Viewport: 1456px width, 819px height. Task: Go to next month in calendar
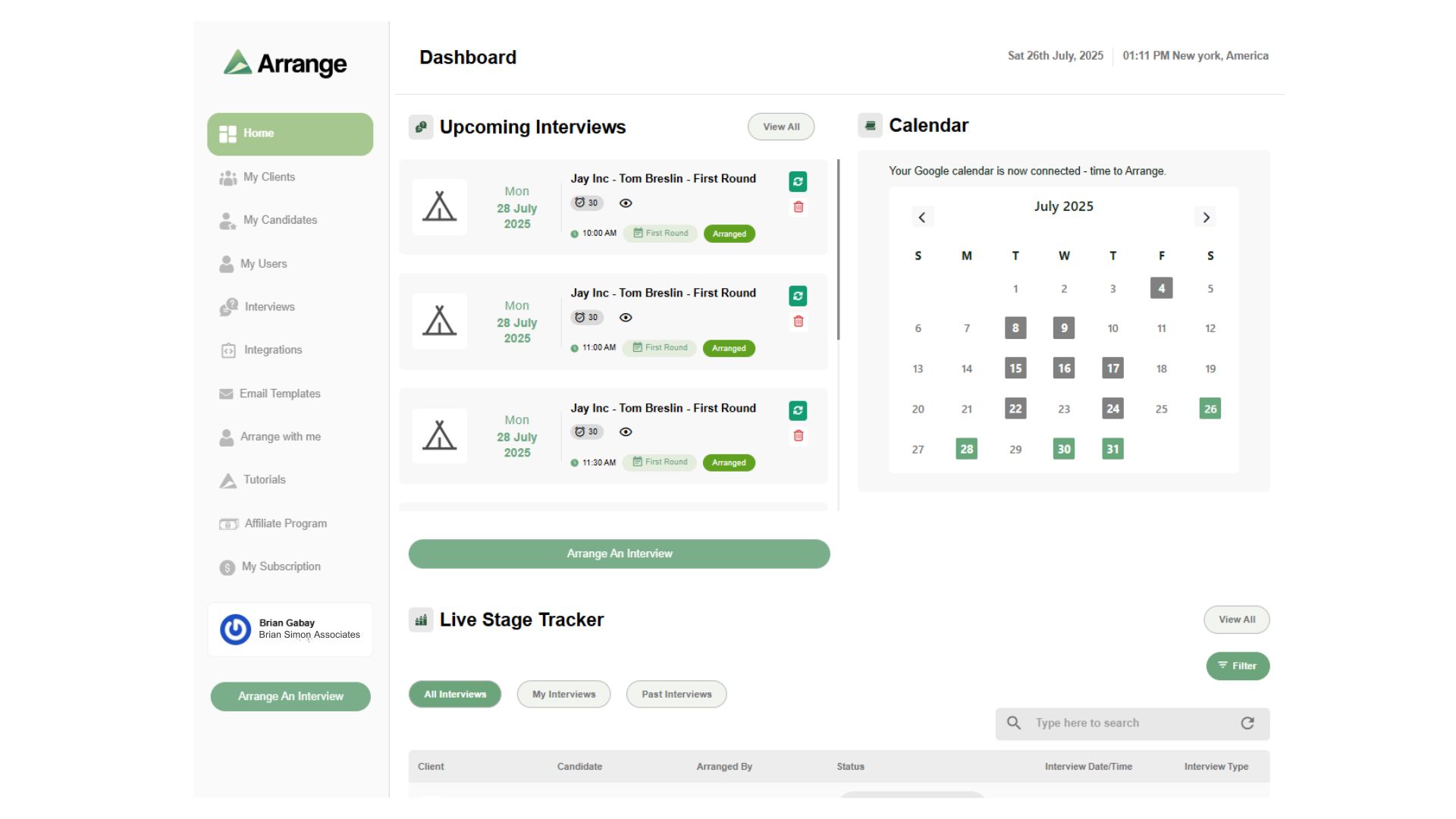pyautogui.click(x=1206, y=218)
